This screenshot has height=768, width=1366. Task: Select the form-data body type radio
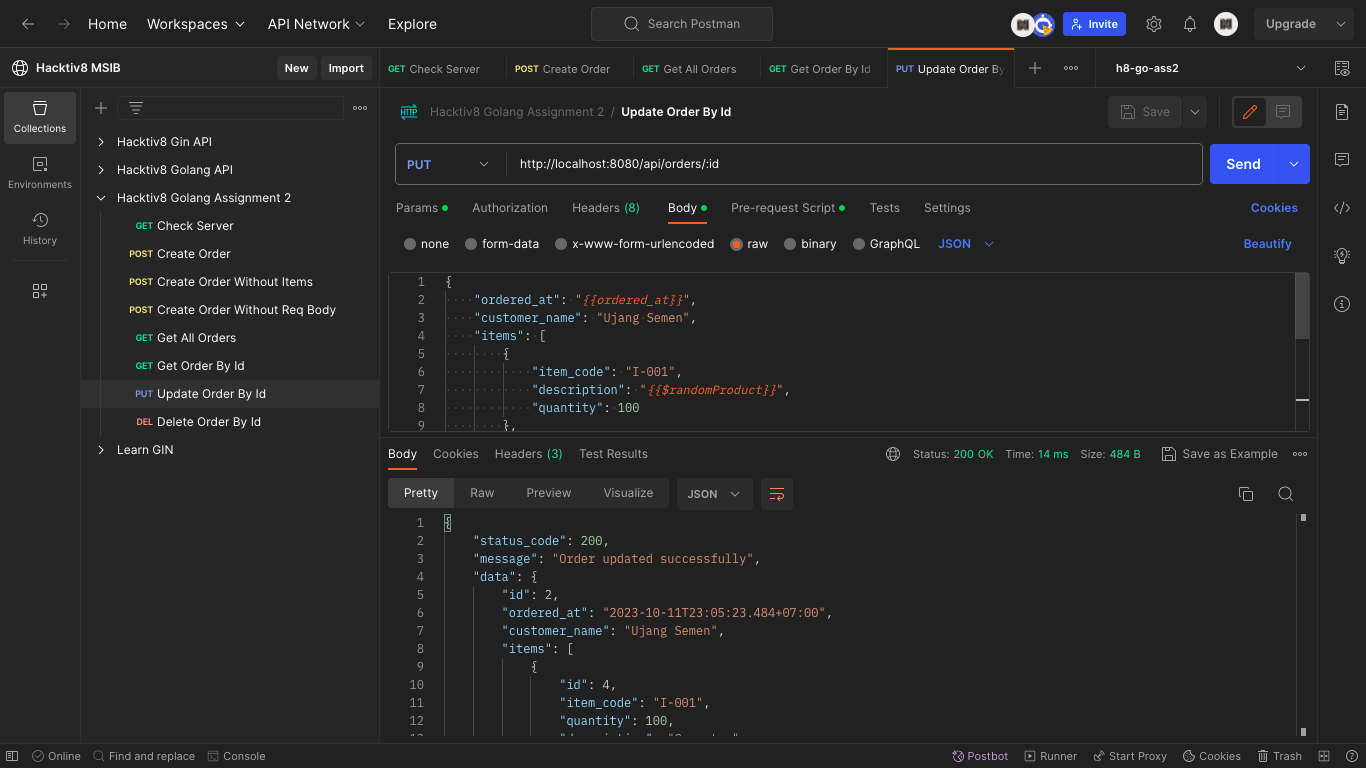pos(471,244)
